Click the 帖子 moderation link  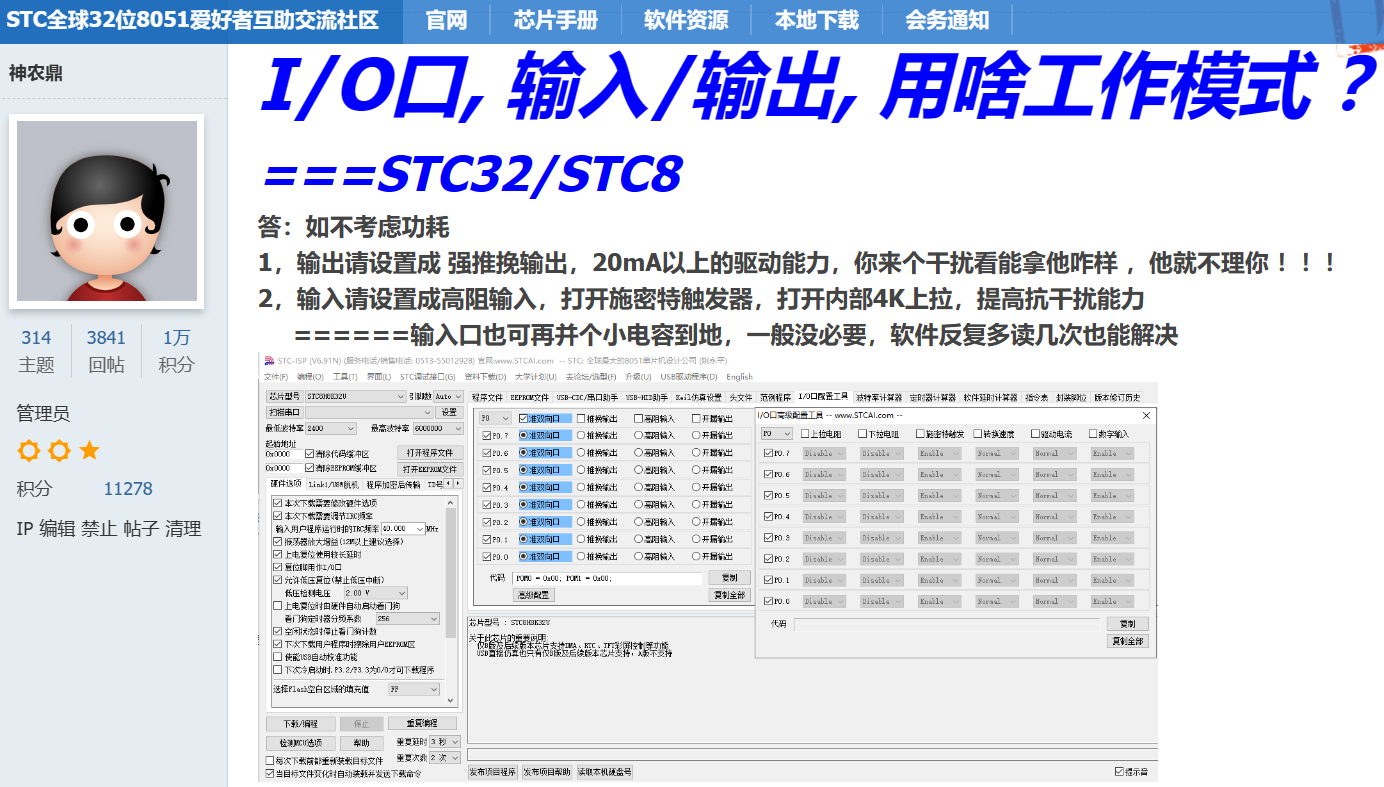141,529
